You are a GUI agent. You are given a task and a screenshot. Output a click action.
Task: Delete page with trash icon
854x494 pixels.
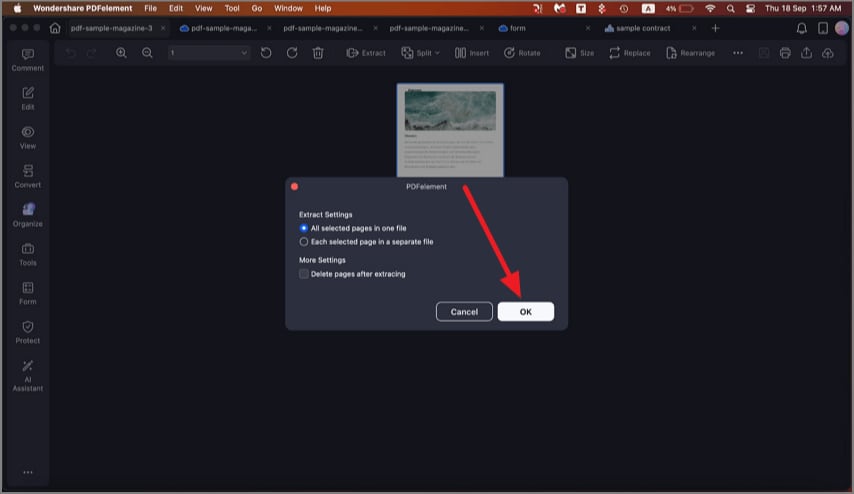(318, 53)
